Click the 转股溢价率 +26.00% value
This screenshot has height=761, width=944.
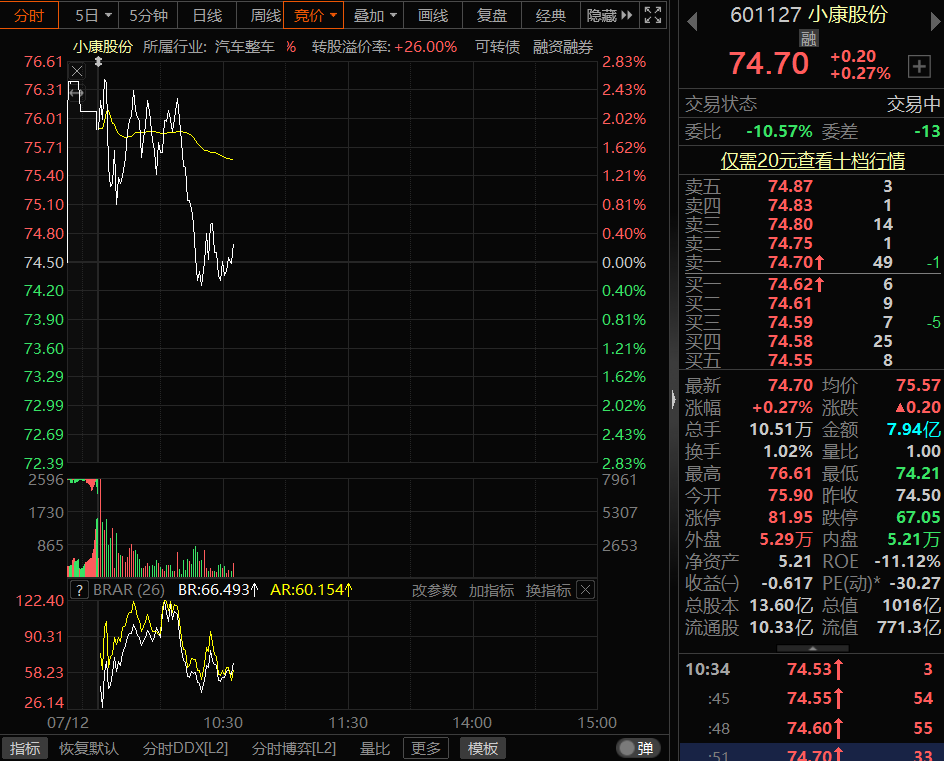[426, 47]
